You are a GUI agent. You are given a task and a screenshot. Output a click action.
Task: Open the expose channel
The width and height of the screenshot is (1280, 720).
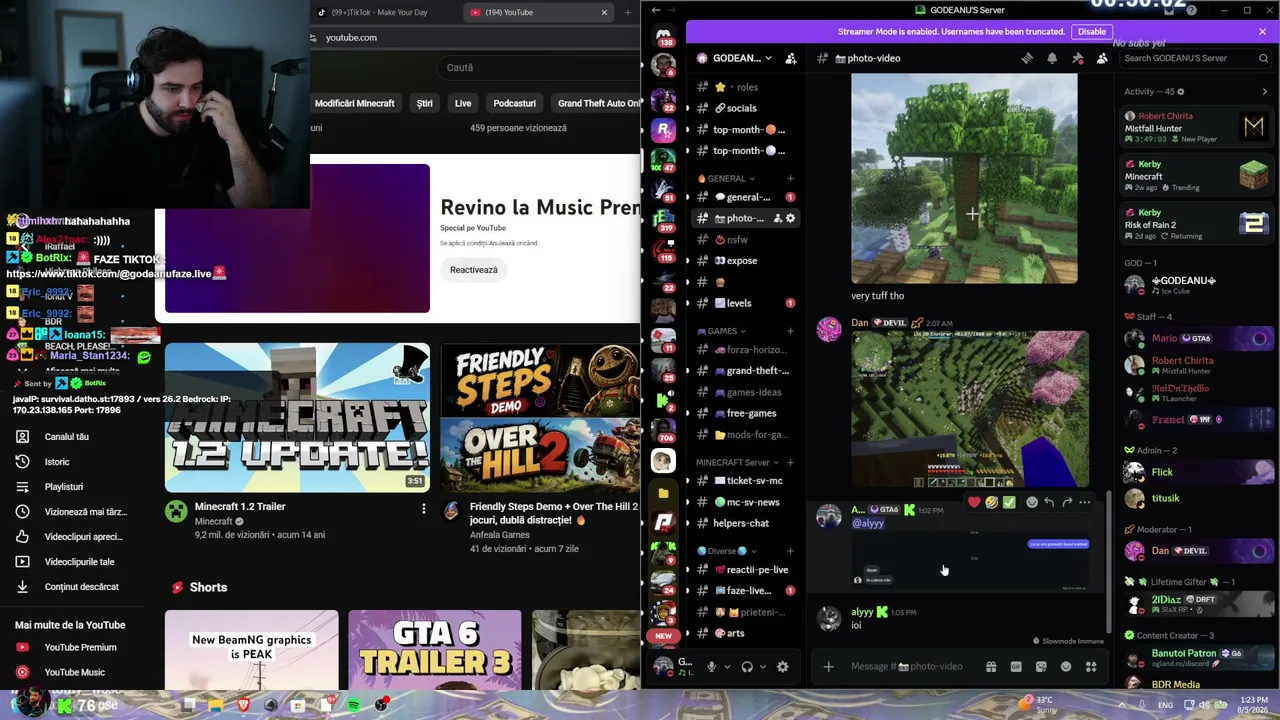(x=745, y=261)
